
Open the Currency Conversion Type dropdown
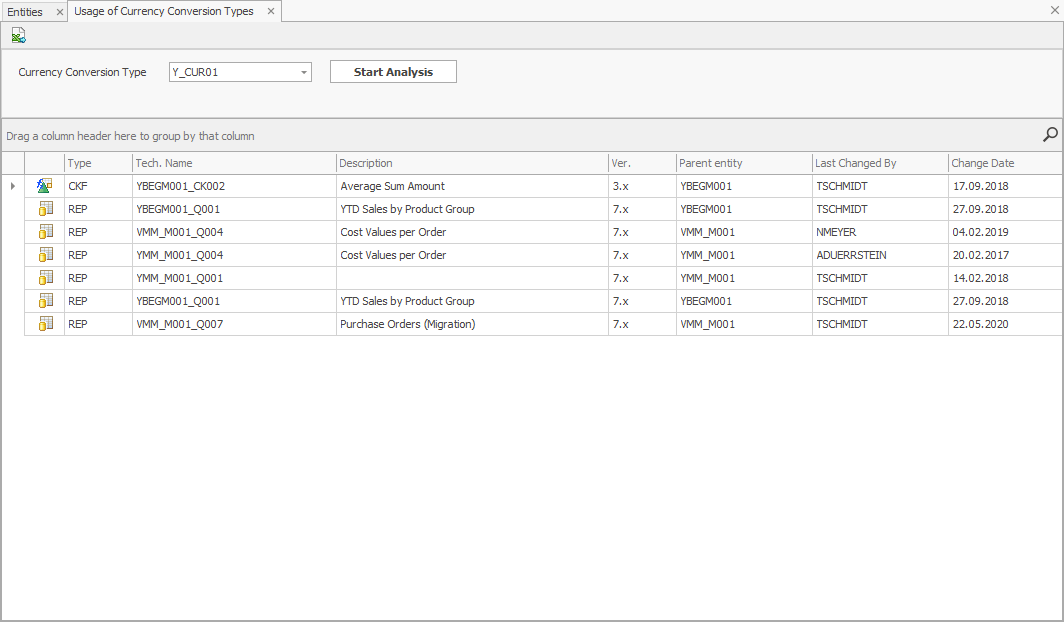click(x=304, y=72)
